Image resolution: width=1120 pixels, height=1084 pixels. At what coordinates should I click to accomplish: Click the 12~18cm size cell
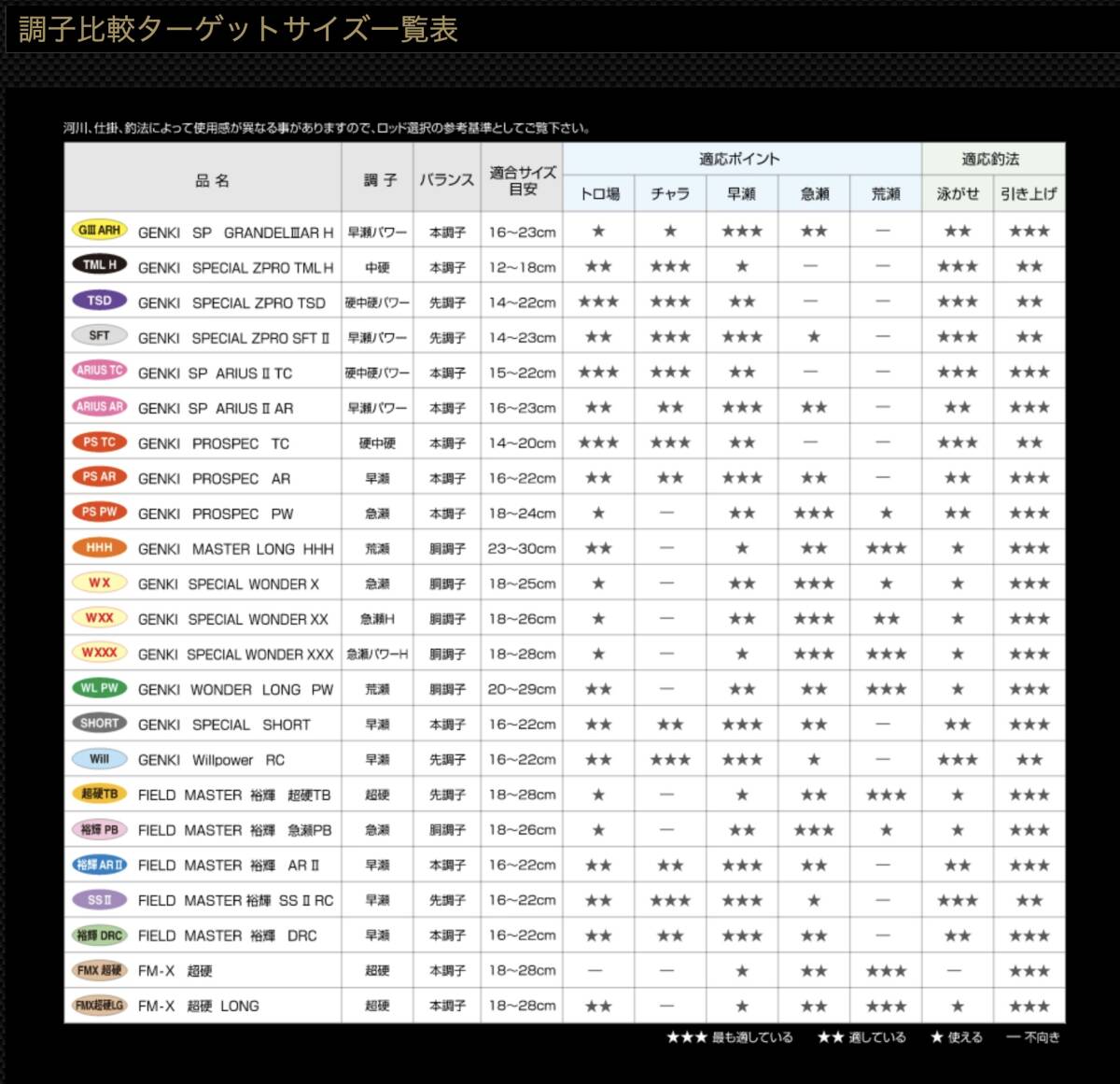point(522,268)
